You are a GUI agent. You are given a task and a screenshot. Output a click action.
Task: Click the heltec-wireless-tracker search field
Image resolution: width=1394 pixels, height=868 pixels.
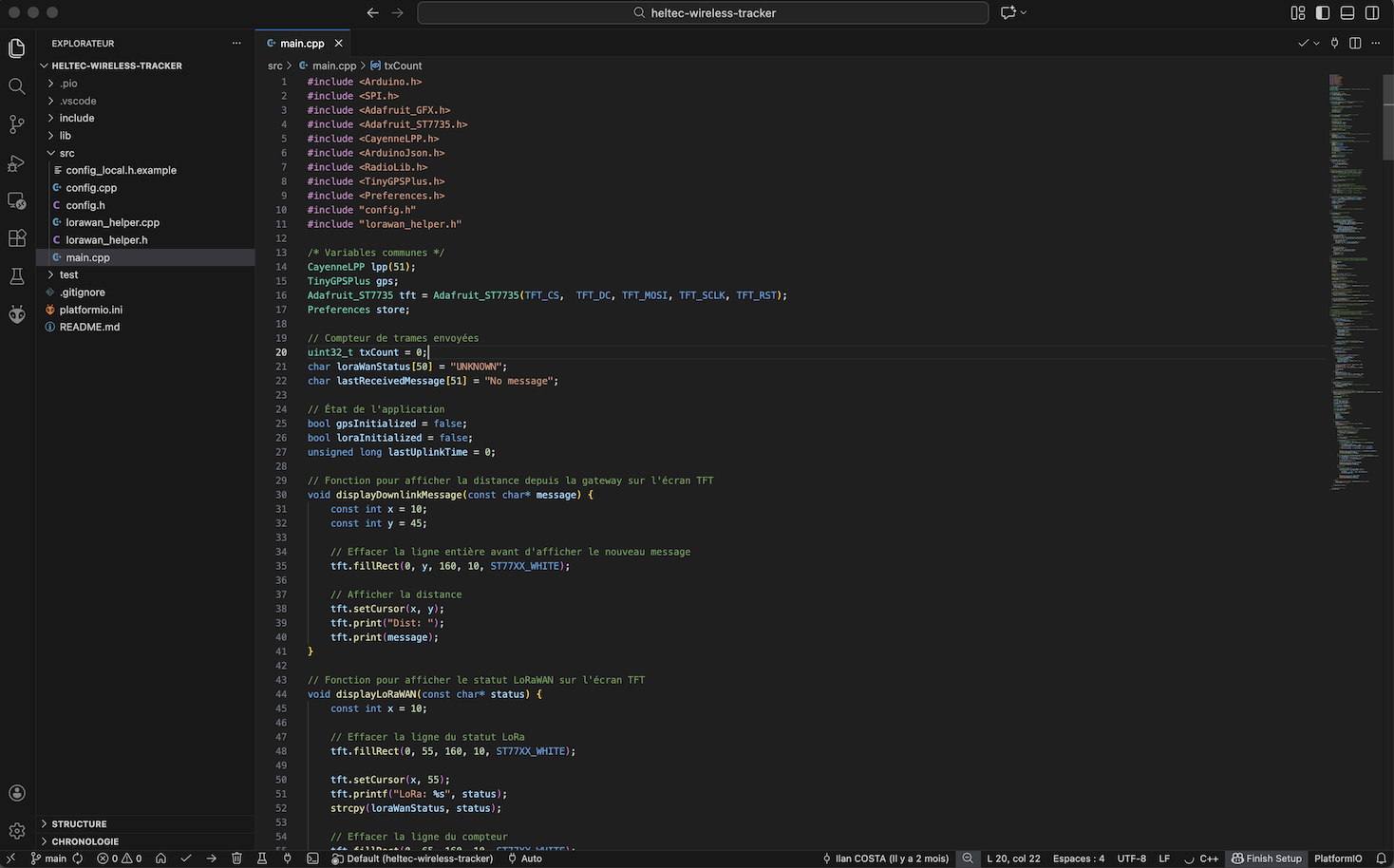point(703,12)
